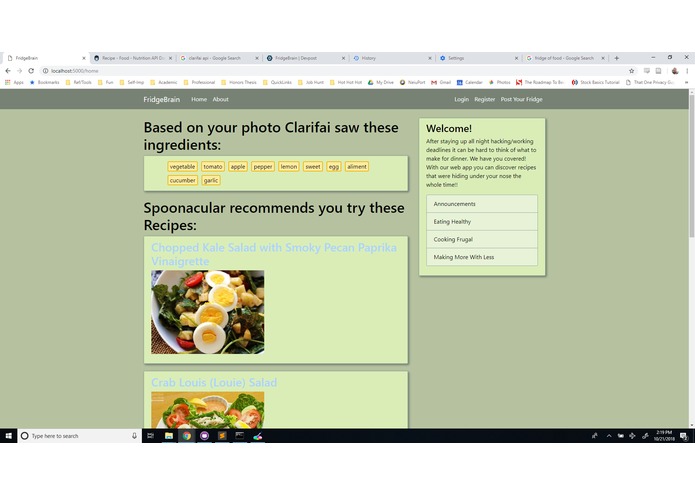Open the Windows Start menu

coord(8,436)
